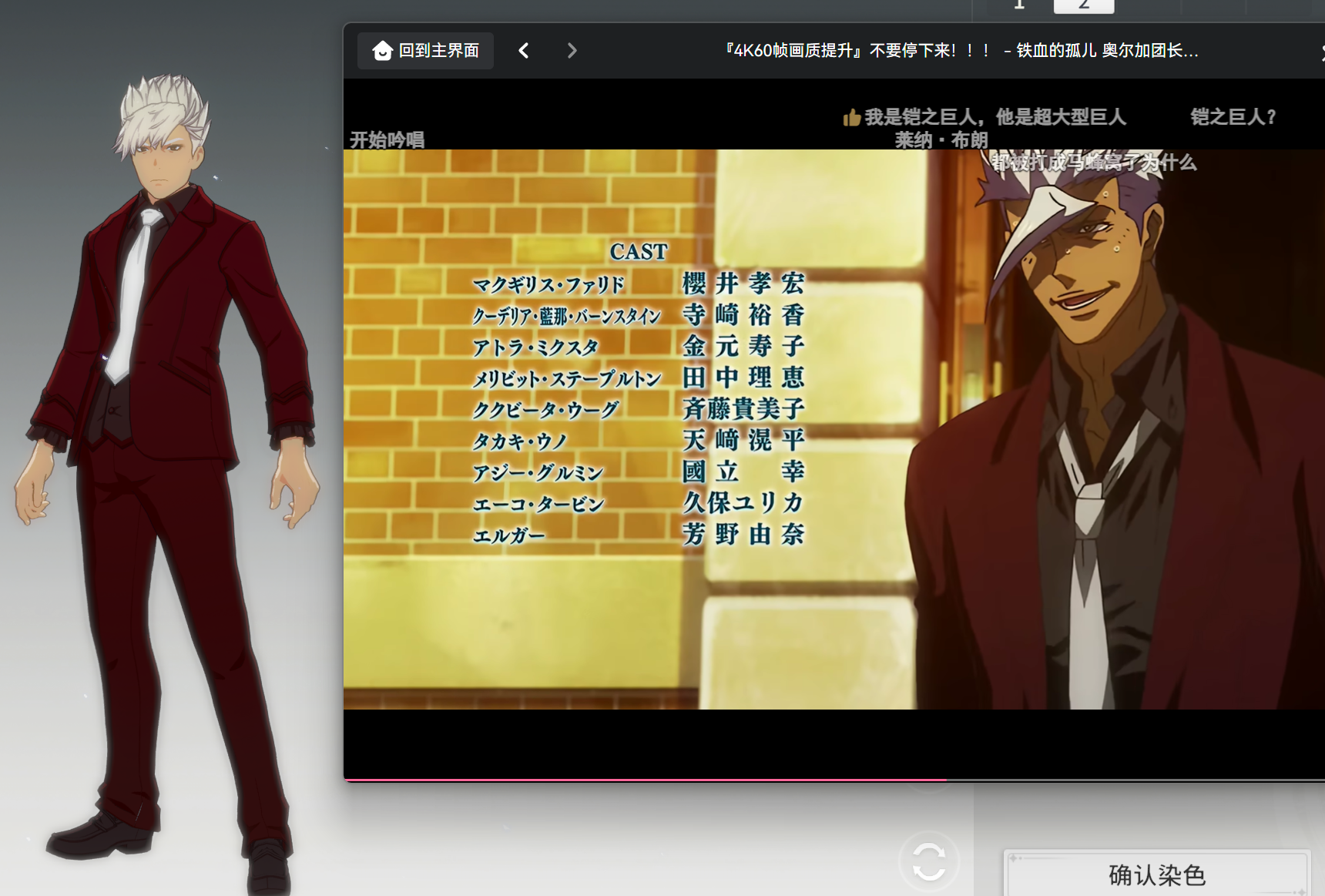The image size is (1325, 896).
Task: Click the rotate character refresh icon
Action: click(929, 861)
